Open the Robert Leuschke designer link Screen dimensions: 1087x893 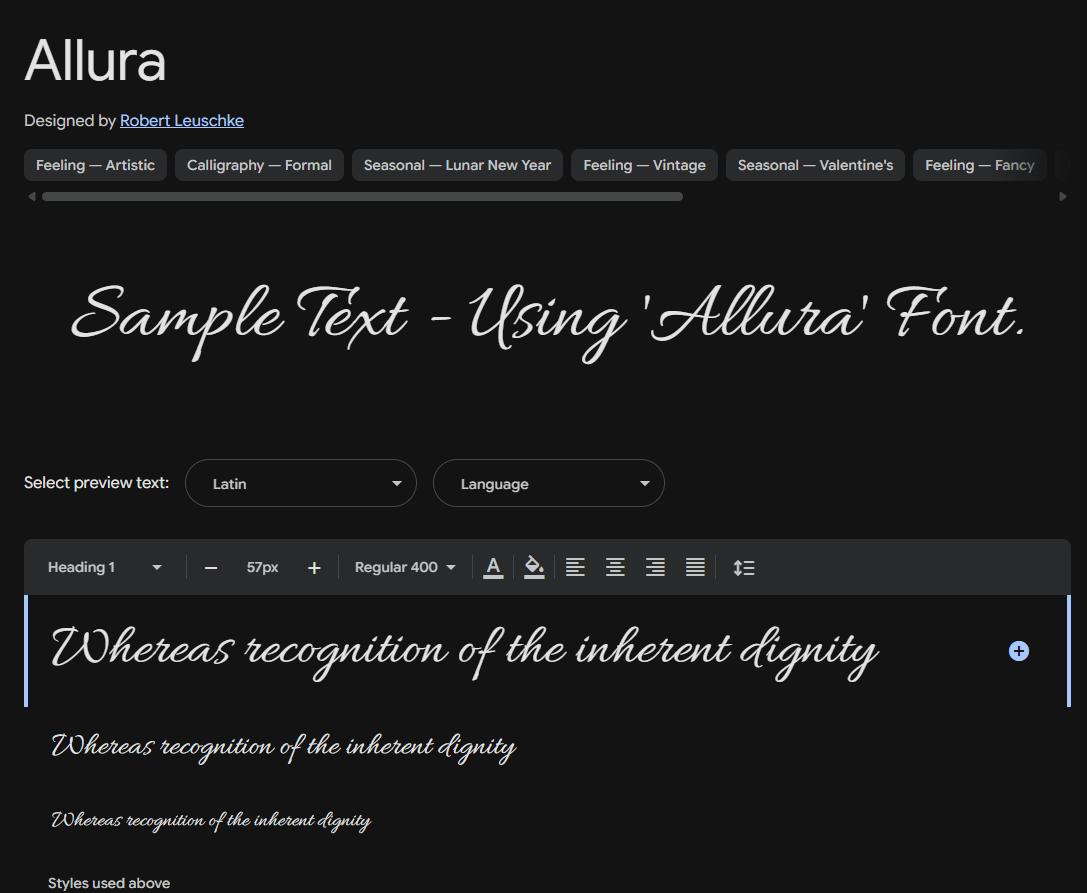click(182, 121)
